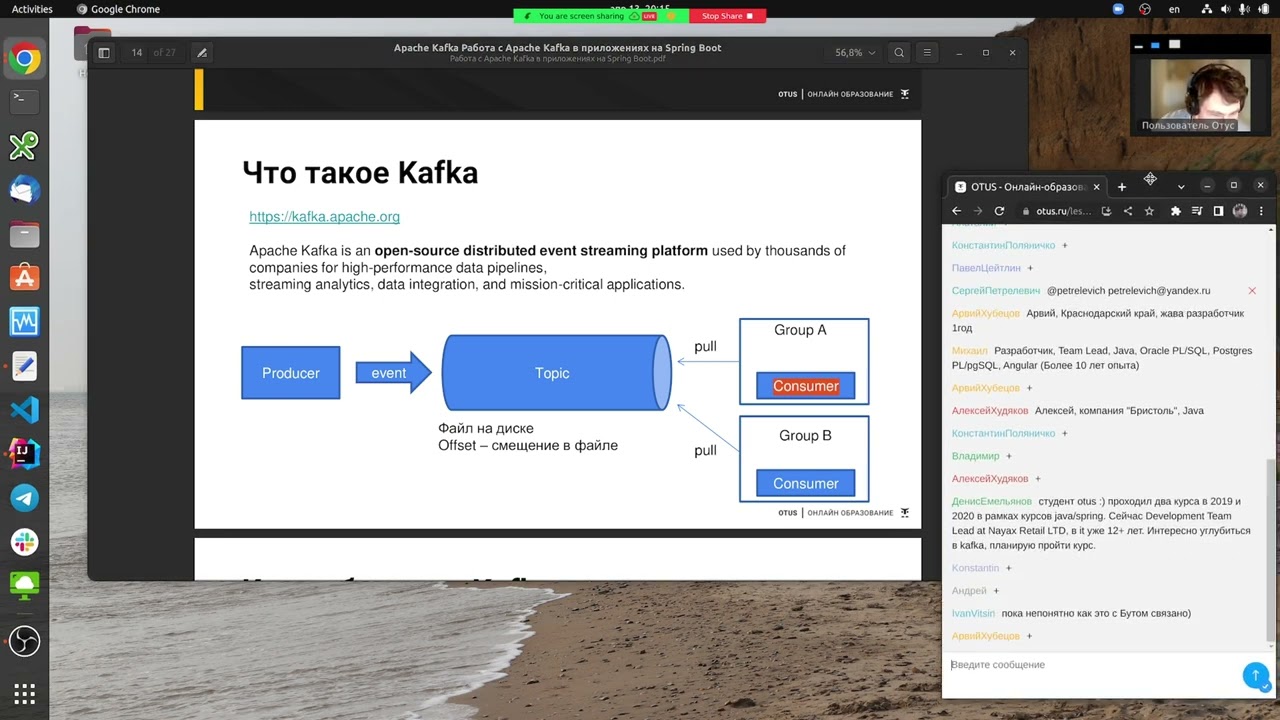Launch Google Chrome from the dock
The width and height of the screenshot is (1280, 720).
pos(24,60)
